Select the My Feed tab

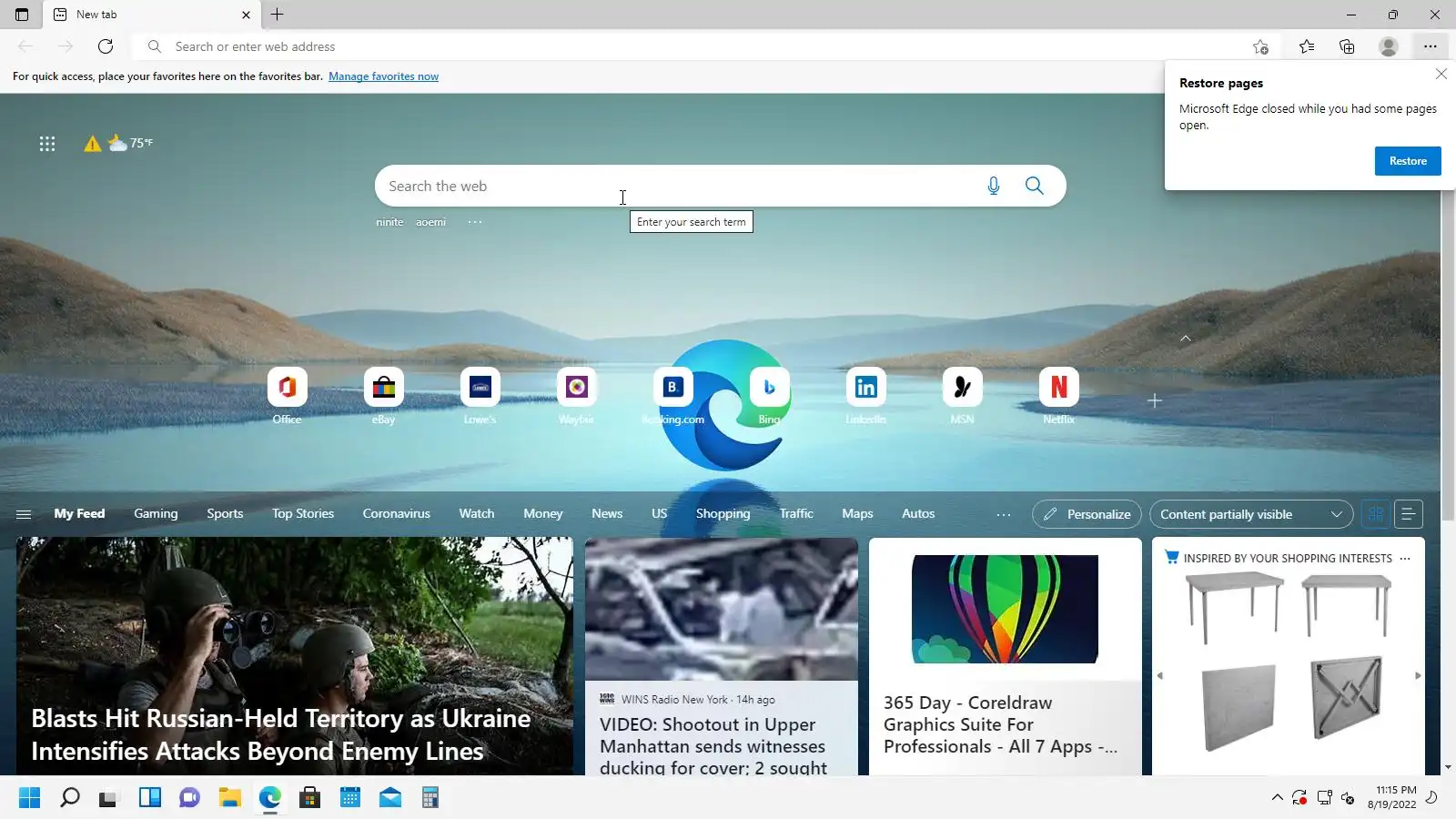(x=79, y=514)
